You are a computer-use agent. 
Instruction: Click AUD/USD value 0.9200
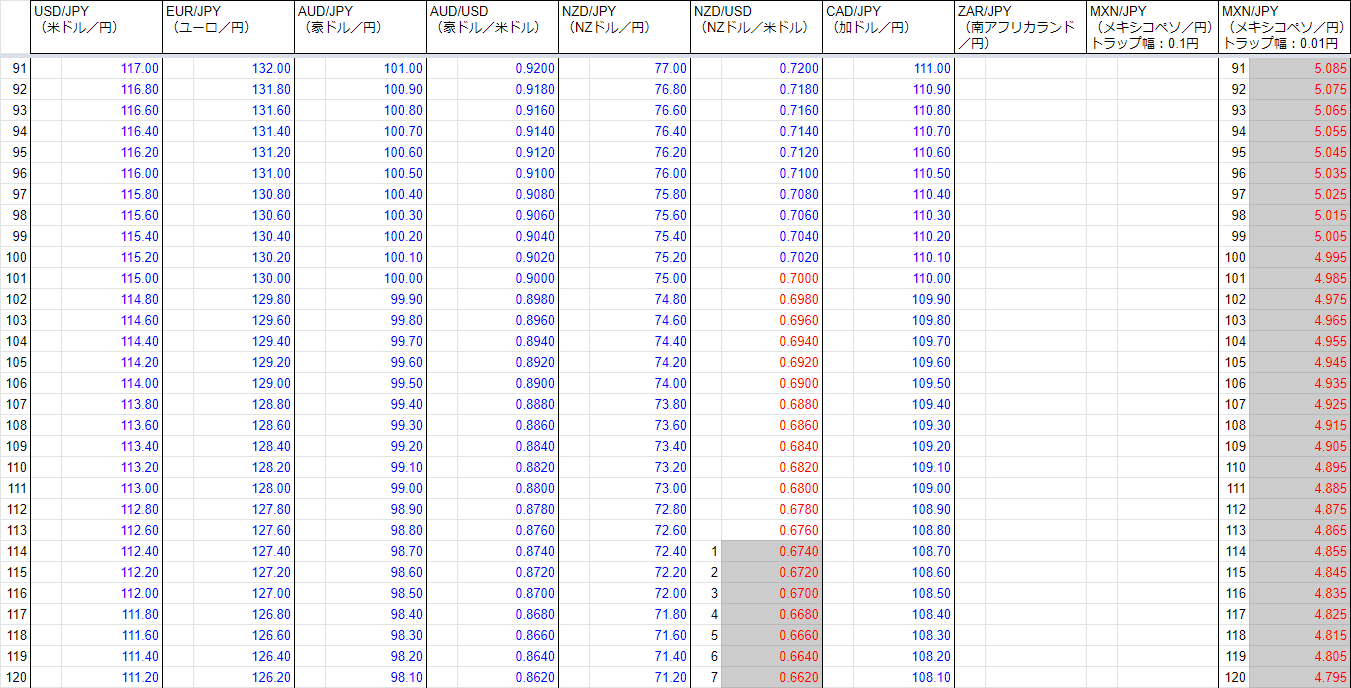[x=506, y=68]
